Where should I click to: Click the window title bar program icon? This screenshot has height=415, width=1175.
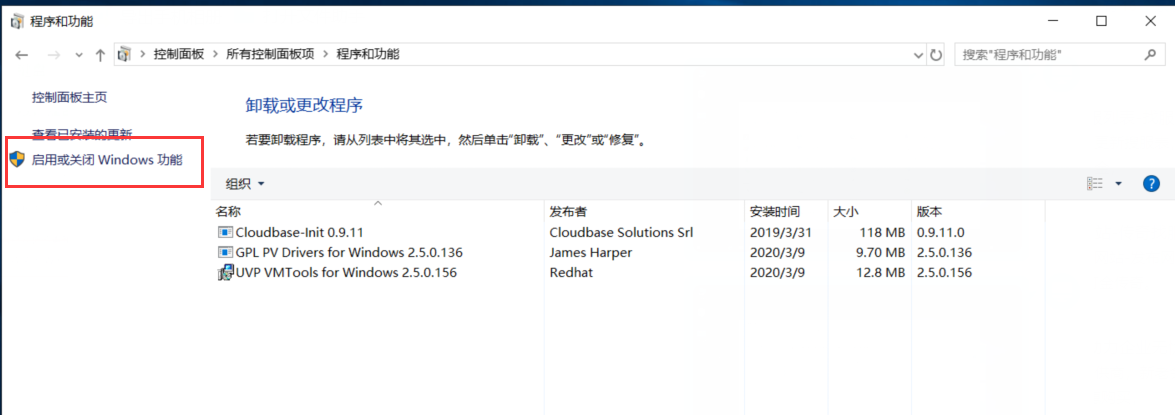(16, 22)
